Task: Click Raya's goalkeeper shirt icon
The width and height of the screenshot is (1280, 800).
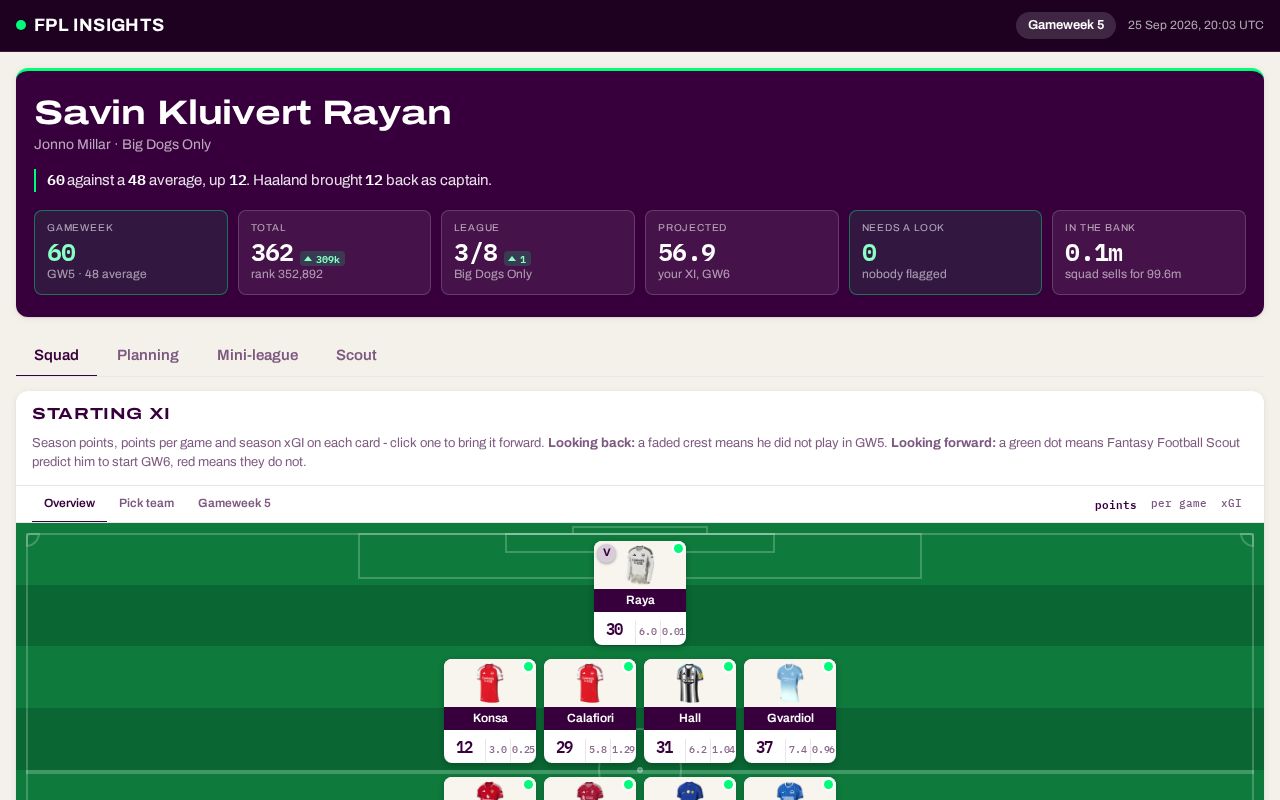Action: coord(640,565)
